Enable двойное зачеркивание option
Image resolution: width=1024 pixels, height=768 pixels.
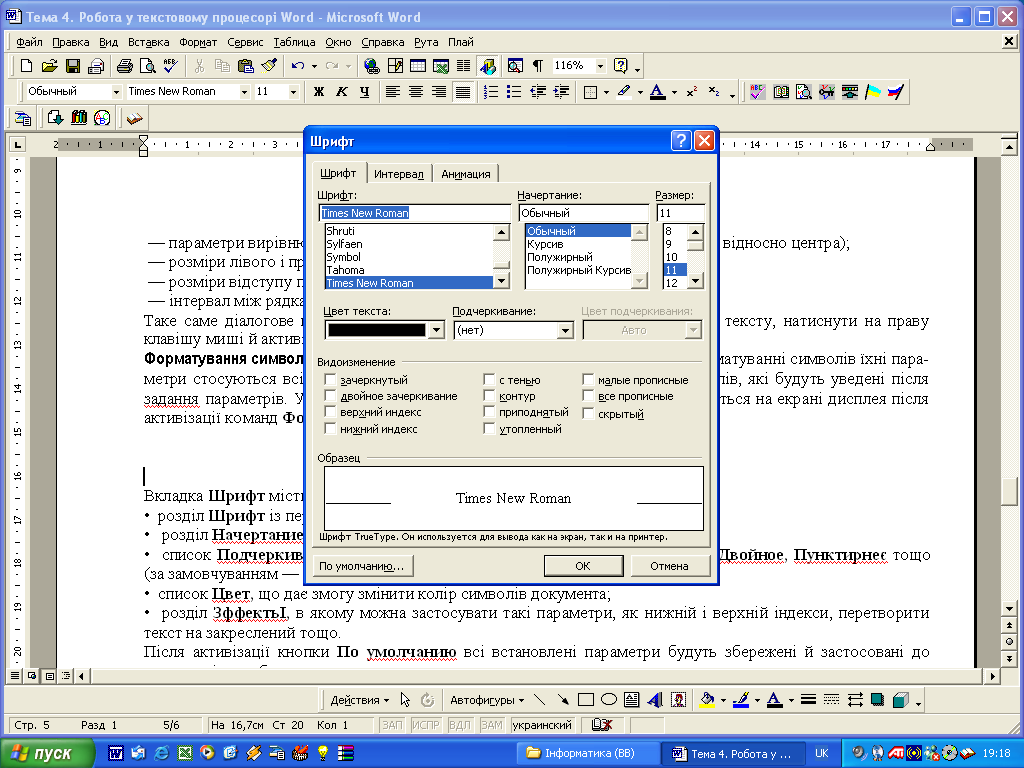(330, 396)
